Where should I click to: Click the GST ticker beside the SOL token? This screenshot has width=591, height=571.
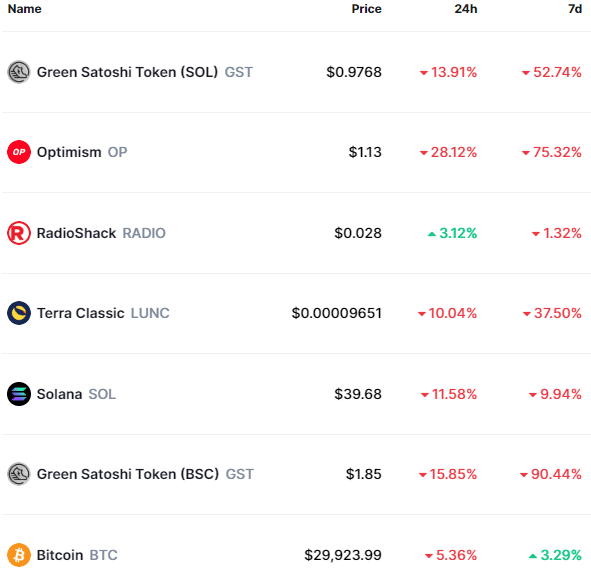pyautogui.click(x=239, y=72)
